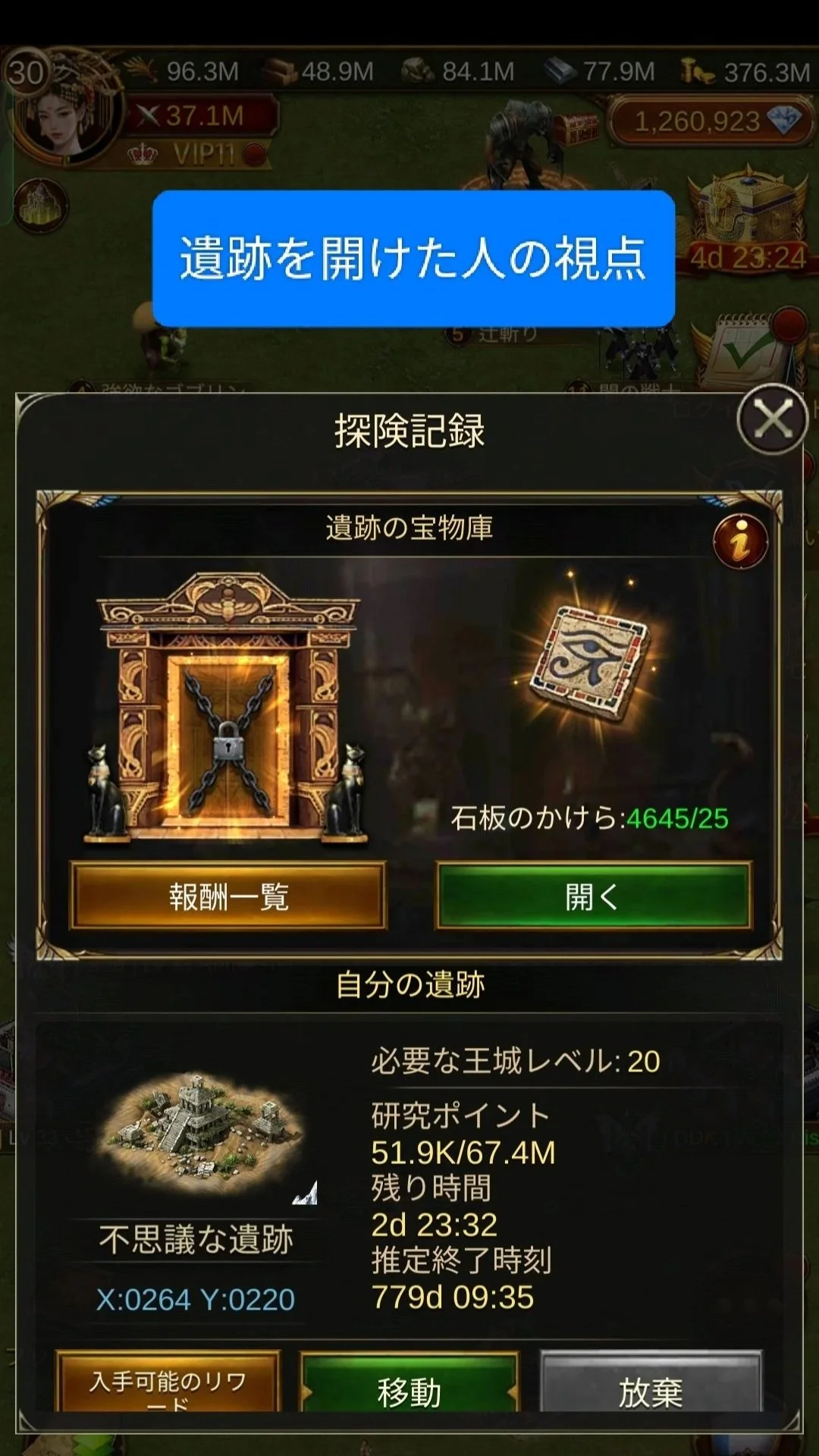Click the 報酬一覧 button

pyautogui.click(x=228, y=896)
